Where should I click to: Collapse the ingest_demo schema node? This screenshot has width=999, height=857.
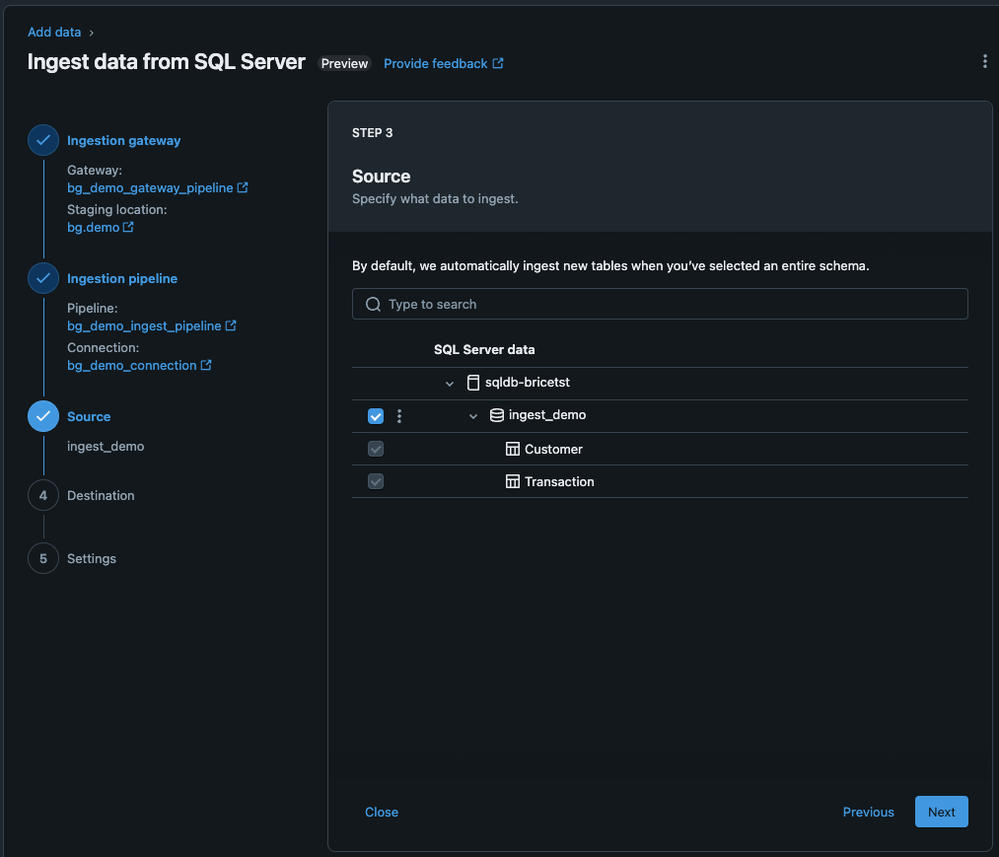(x=473, y=416)
